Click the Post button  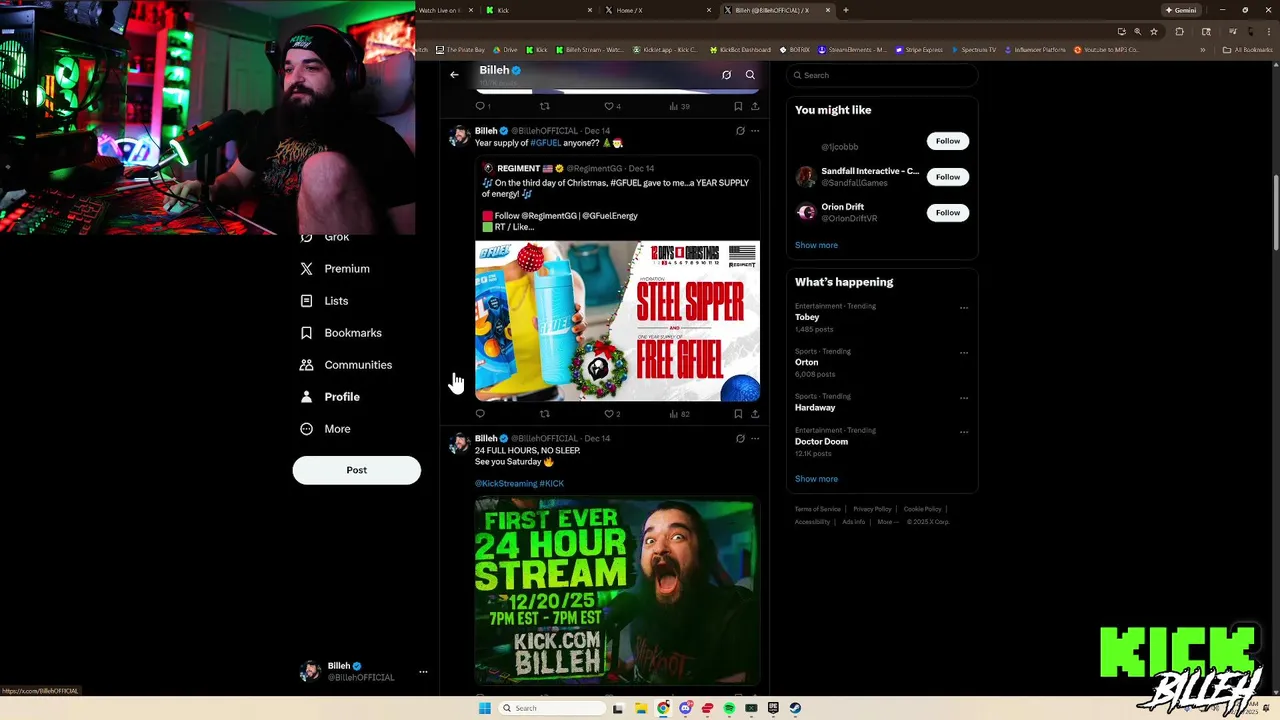[x=357, y=470]
